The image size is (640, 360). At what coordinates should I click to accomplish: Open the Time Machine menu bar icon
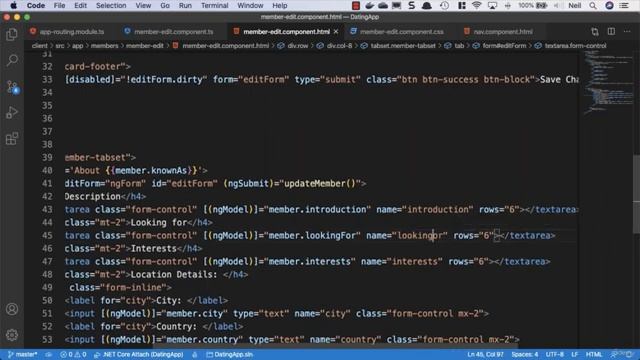pos(444,5)
